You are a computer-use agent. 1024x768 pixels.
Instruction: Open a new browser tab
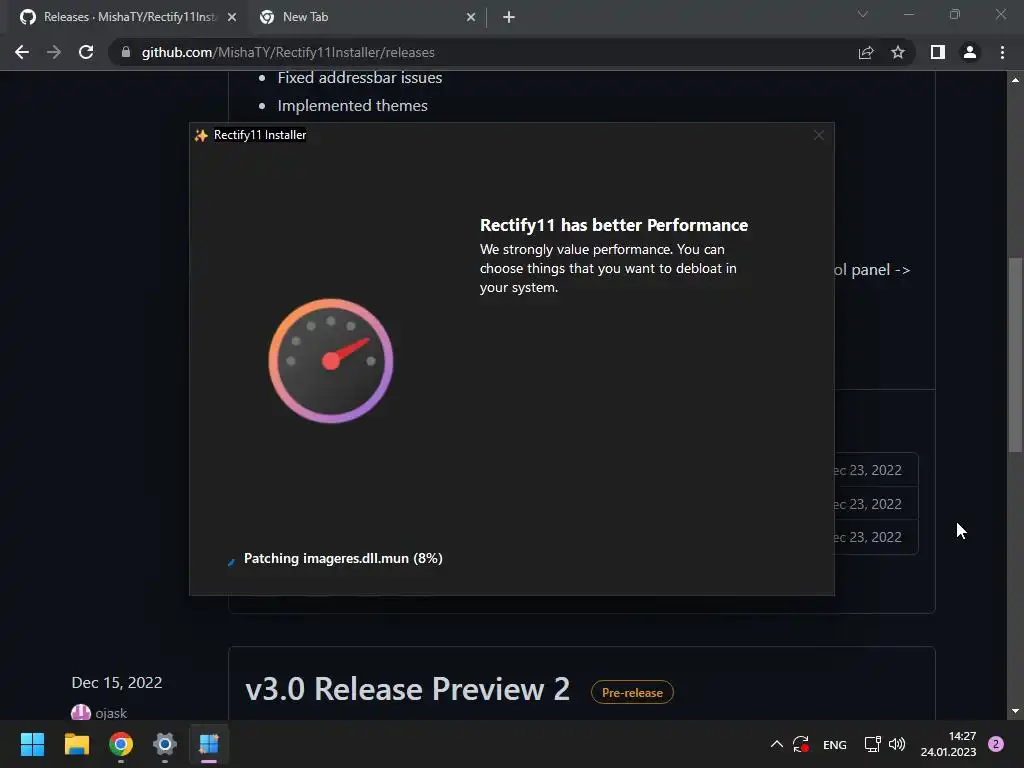[x=509, y=17]
